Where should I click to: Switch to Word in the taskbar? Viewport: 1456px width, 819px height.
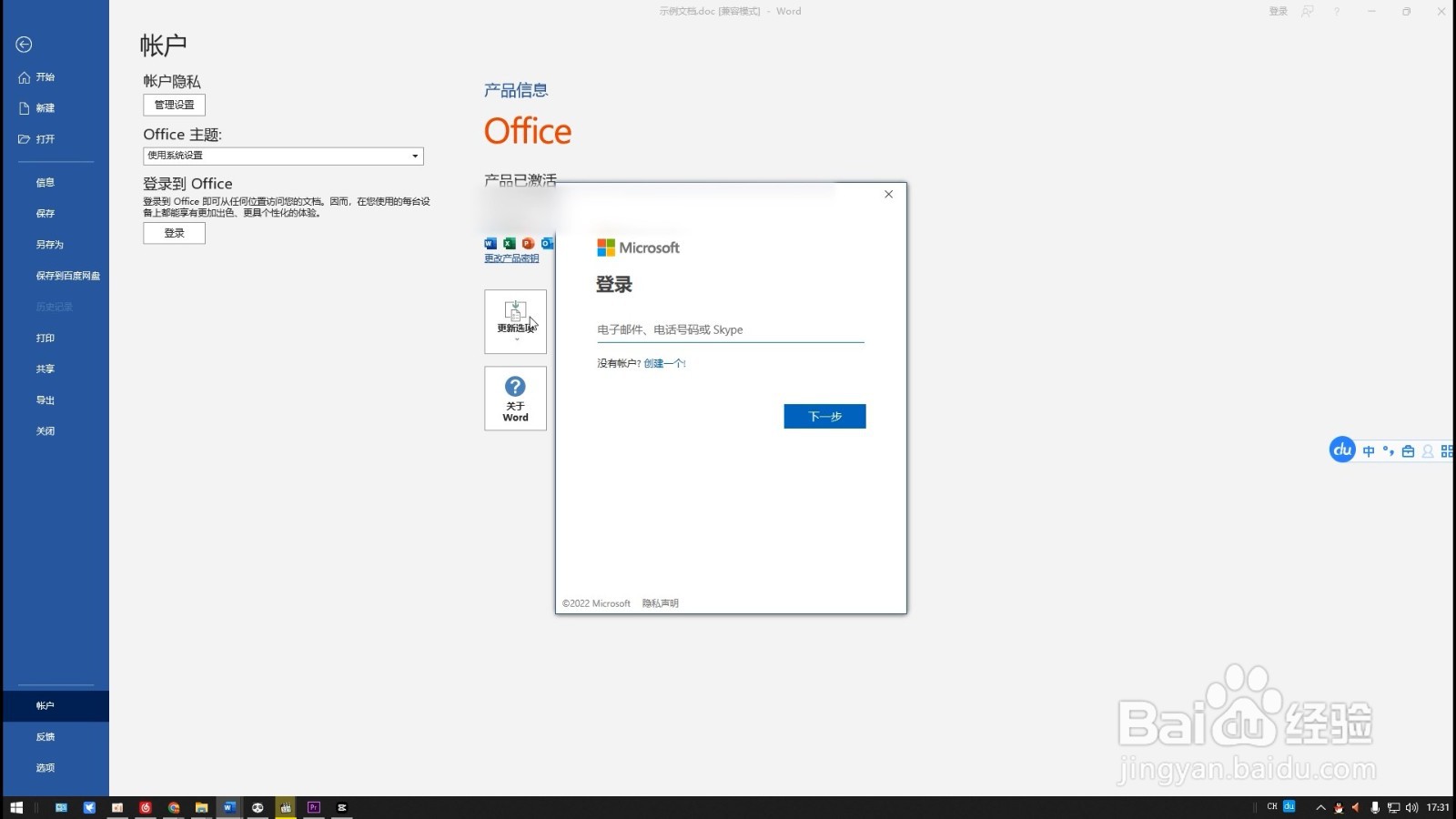click(x=229, y=807)
